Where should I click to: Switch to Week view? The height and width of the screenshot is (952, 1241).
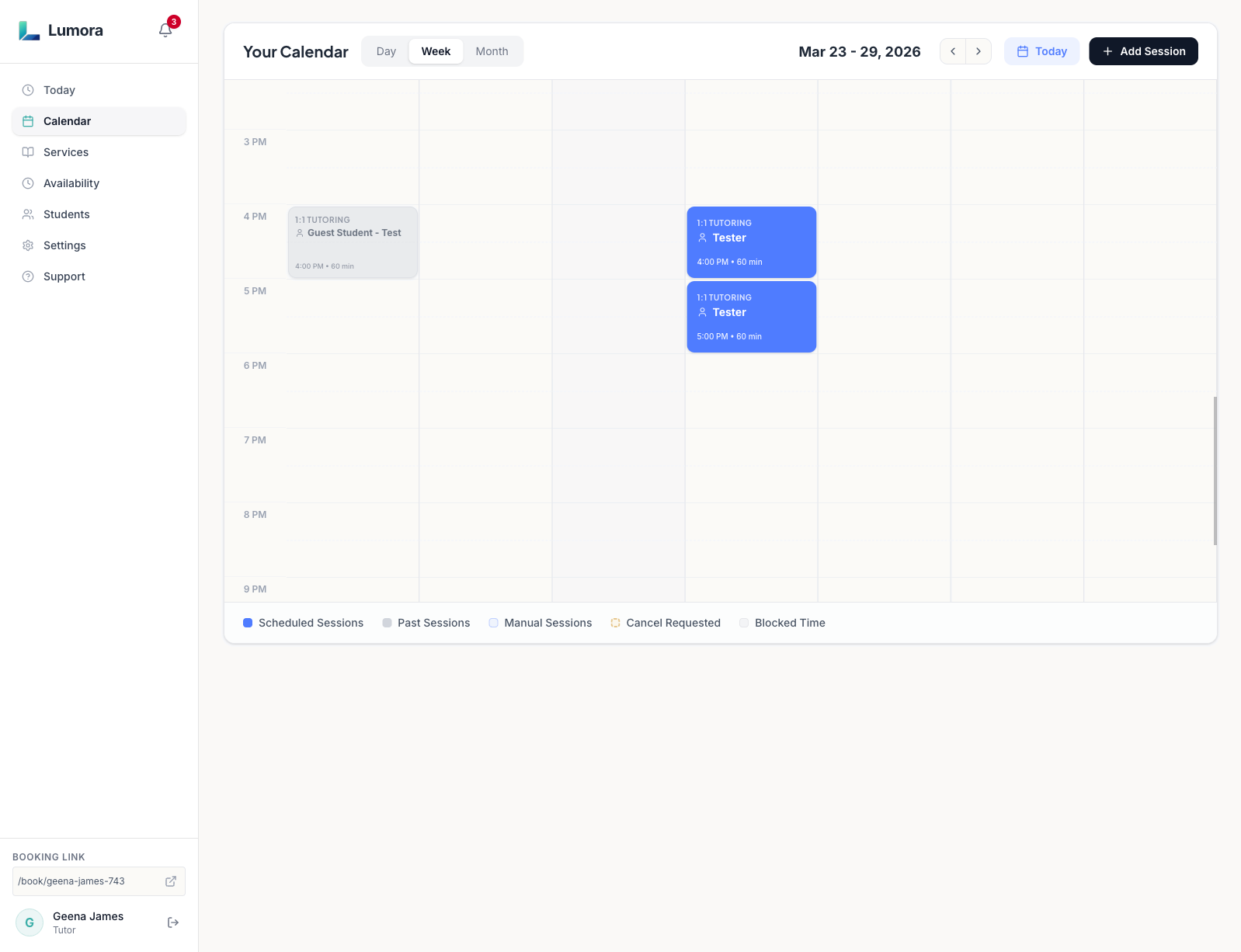click(436, 51)
